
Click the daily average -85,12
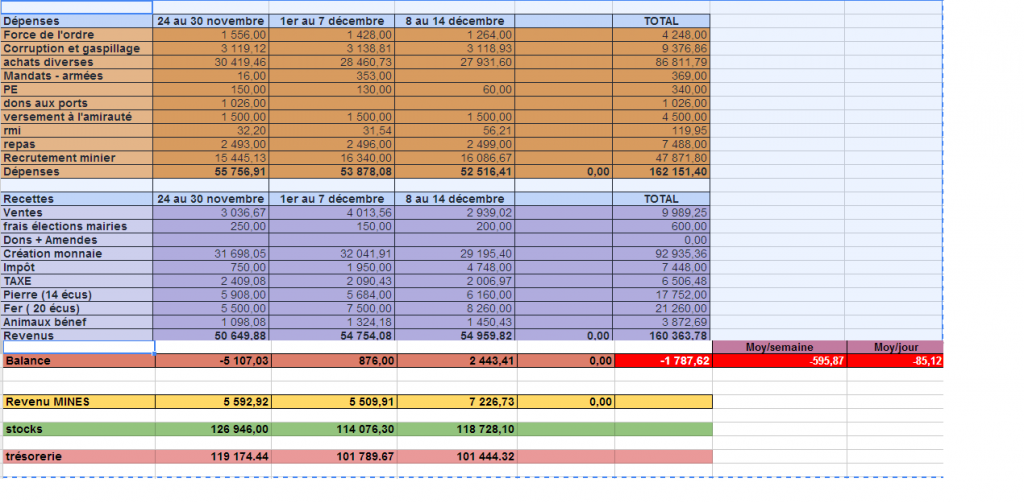(895, 361)
